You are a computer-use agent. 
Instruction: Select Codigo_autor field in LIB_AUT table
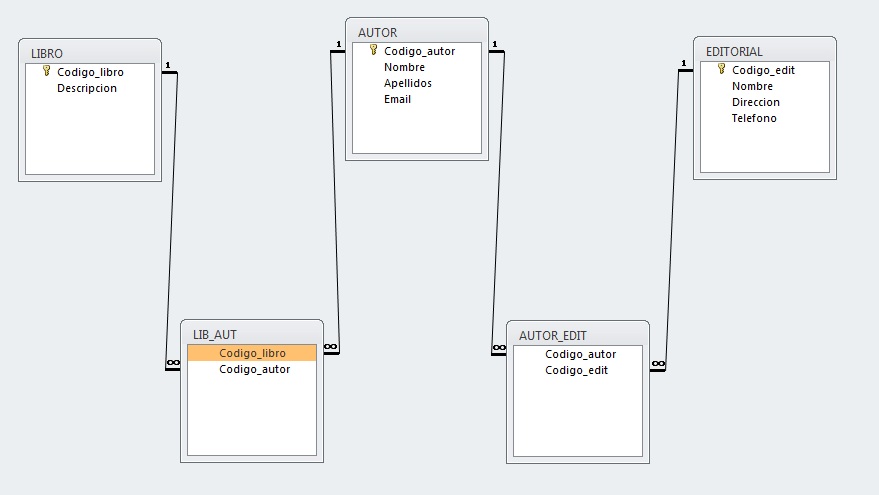pyautogui.click(x=254, y=369)
